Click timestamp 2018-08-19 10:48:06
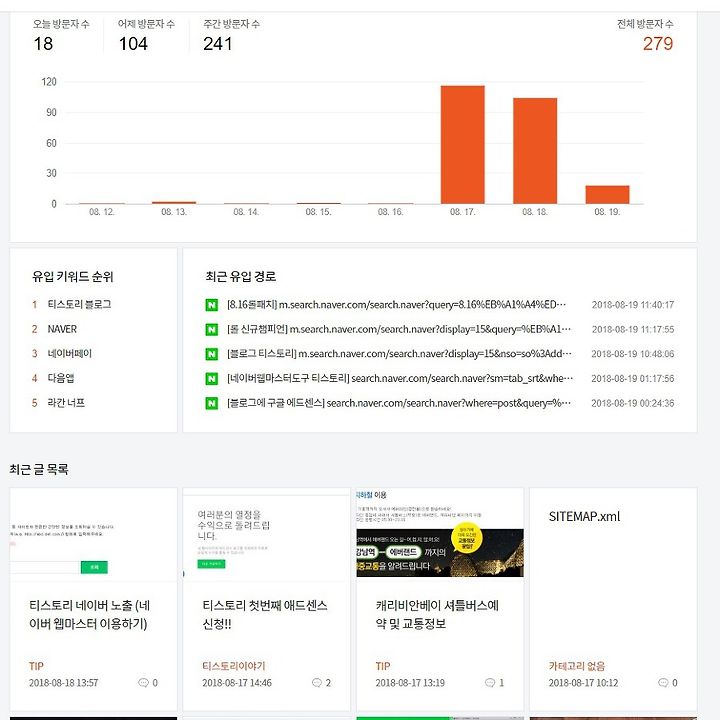The image size is (720, 720). 633,354
